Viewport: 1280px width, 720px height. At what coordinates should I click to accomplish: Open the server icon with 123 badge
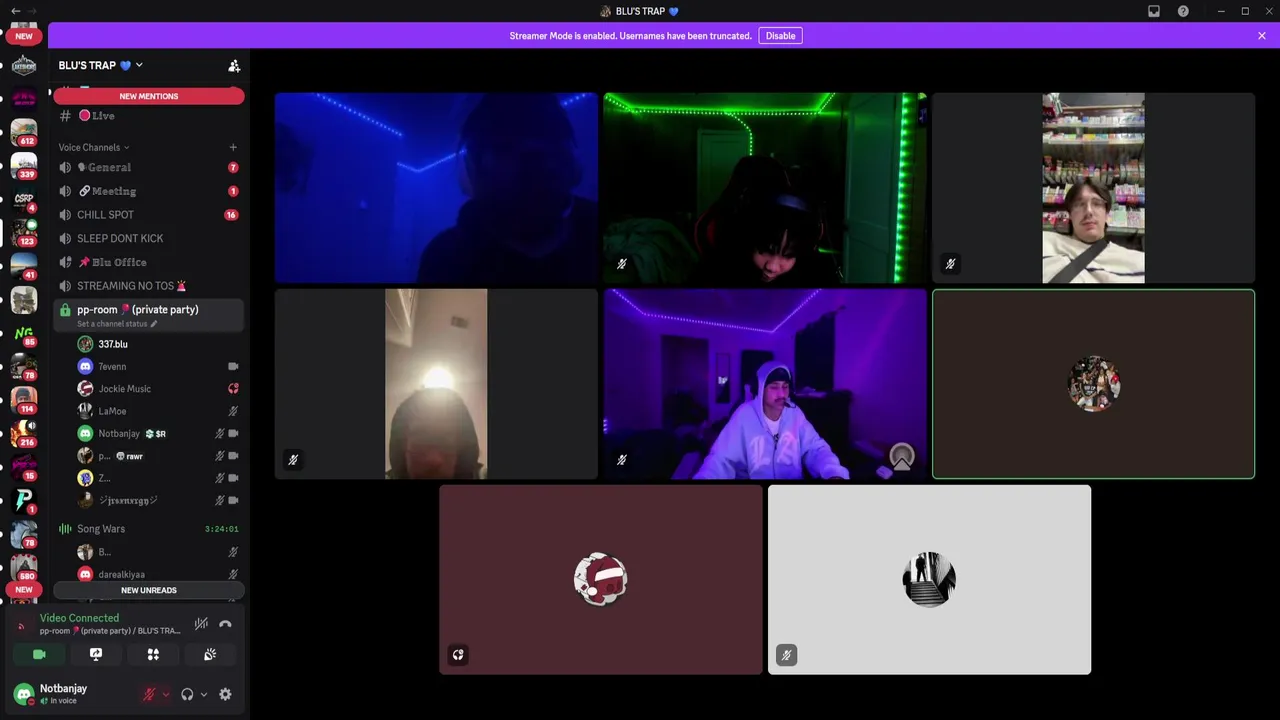click(24, 233)
